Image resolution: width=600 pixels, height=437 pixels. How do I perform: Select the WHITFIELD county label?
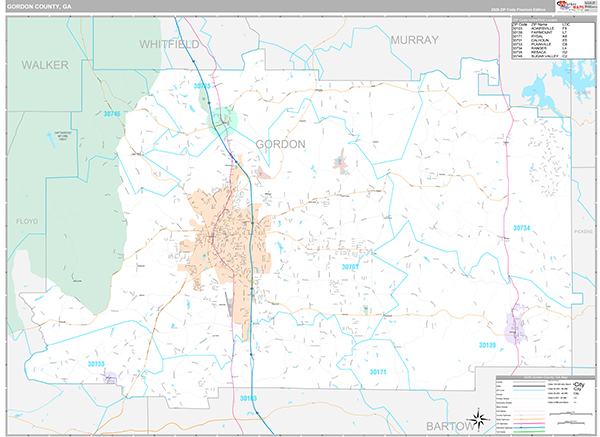tap(169, 44)
